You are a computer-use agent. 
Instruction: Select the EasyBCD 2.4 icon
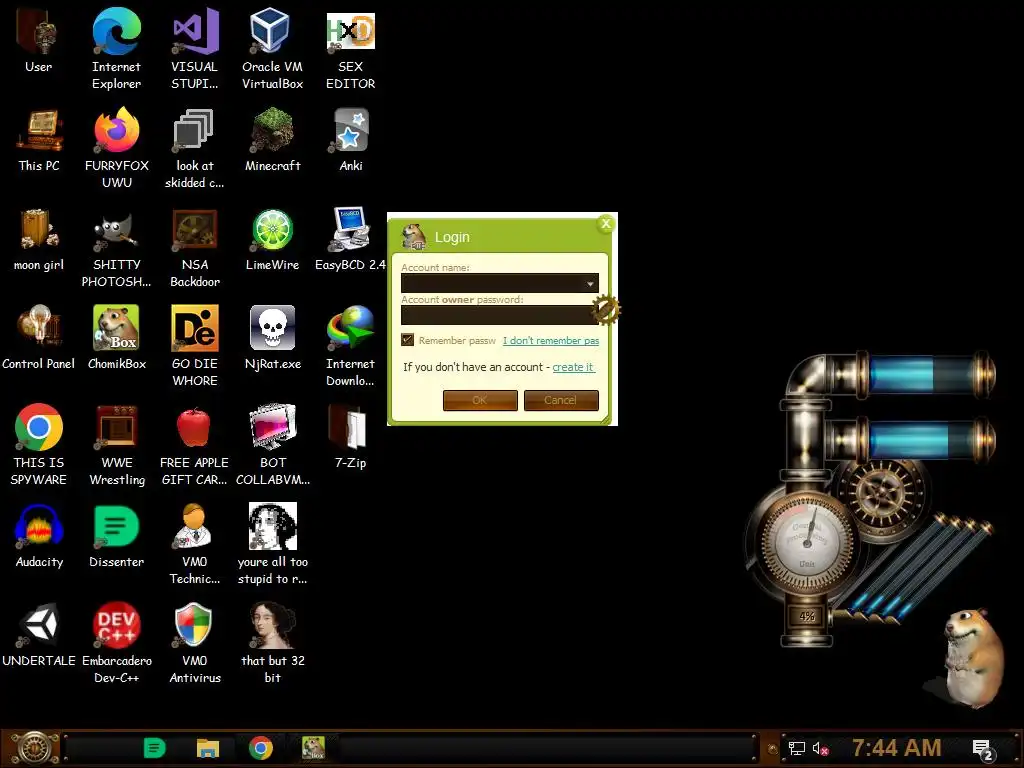(x=351, y=239)
